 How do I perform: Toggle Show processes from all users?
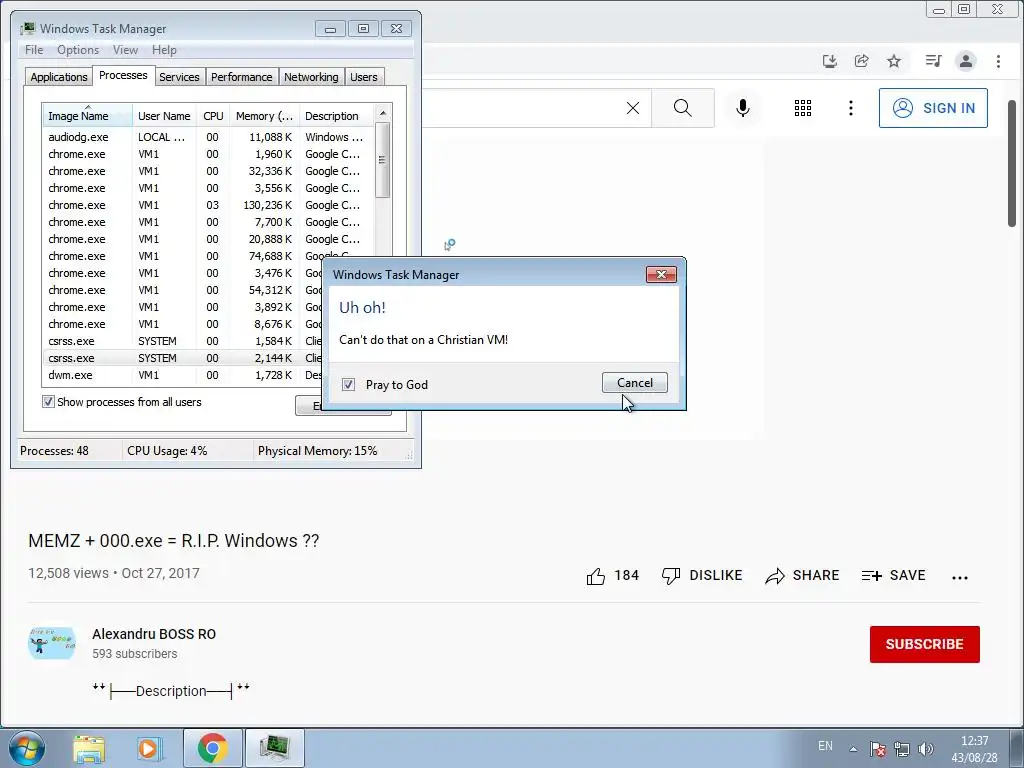pos(48,402)
